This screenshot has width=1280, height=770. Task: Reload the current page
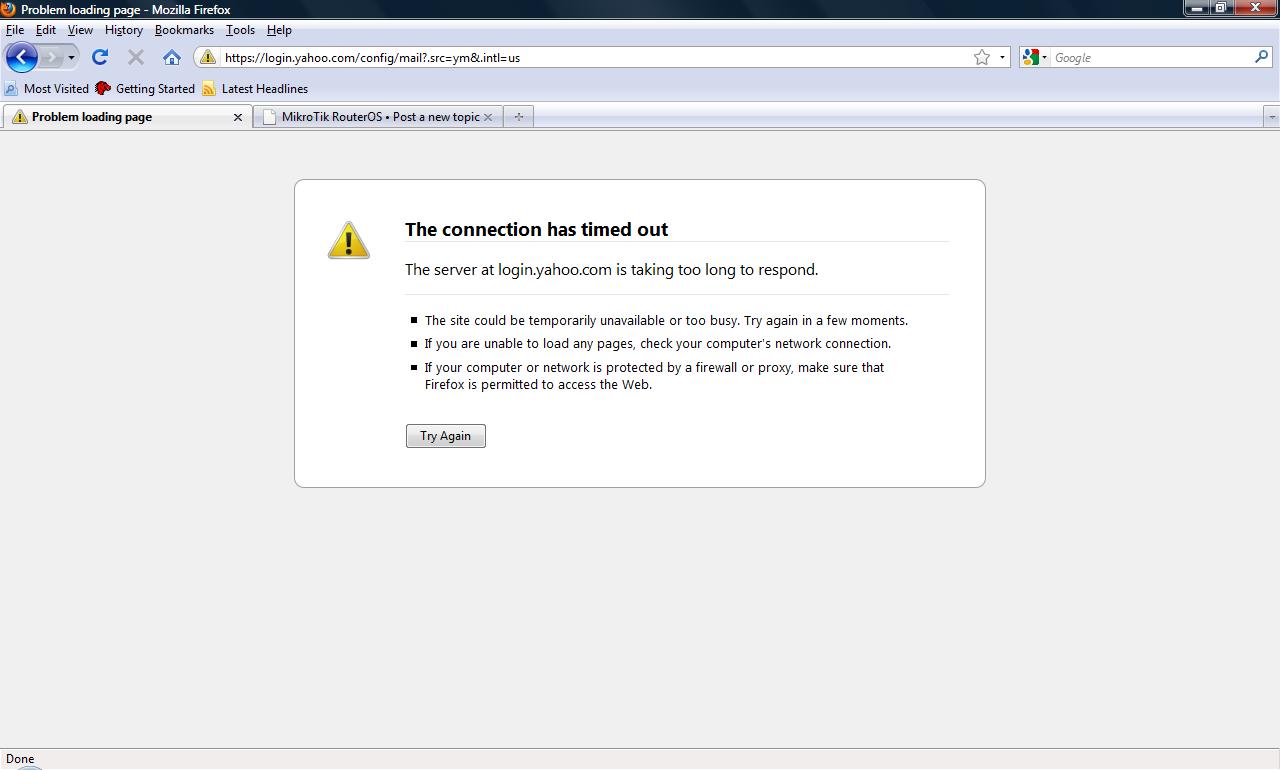click(x=100, y=57)
